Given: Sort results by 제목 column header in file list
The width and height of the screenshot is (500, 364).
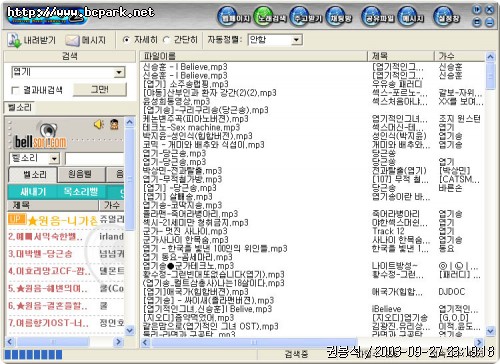Looking at the screenshot, I should 402,56.
